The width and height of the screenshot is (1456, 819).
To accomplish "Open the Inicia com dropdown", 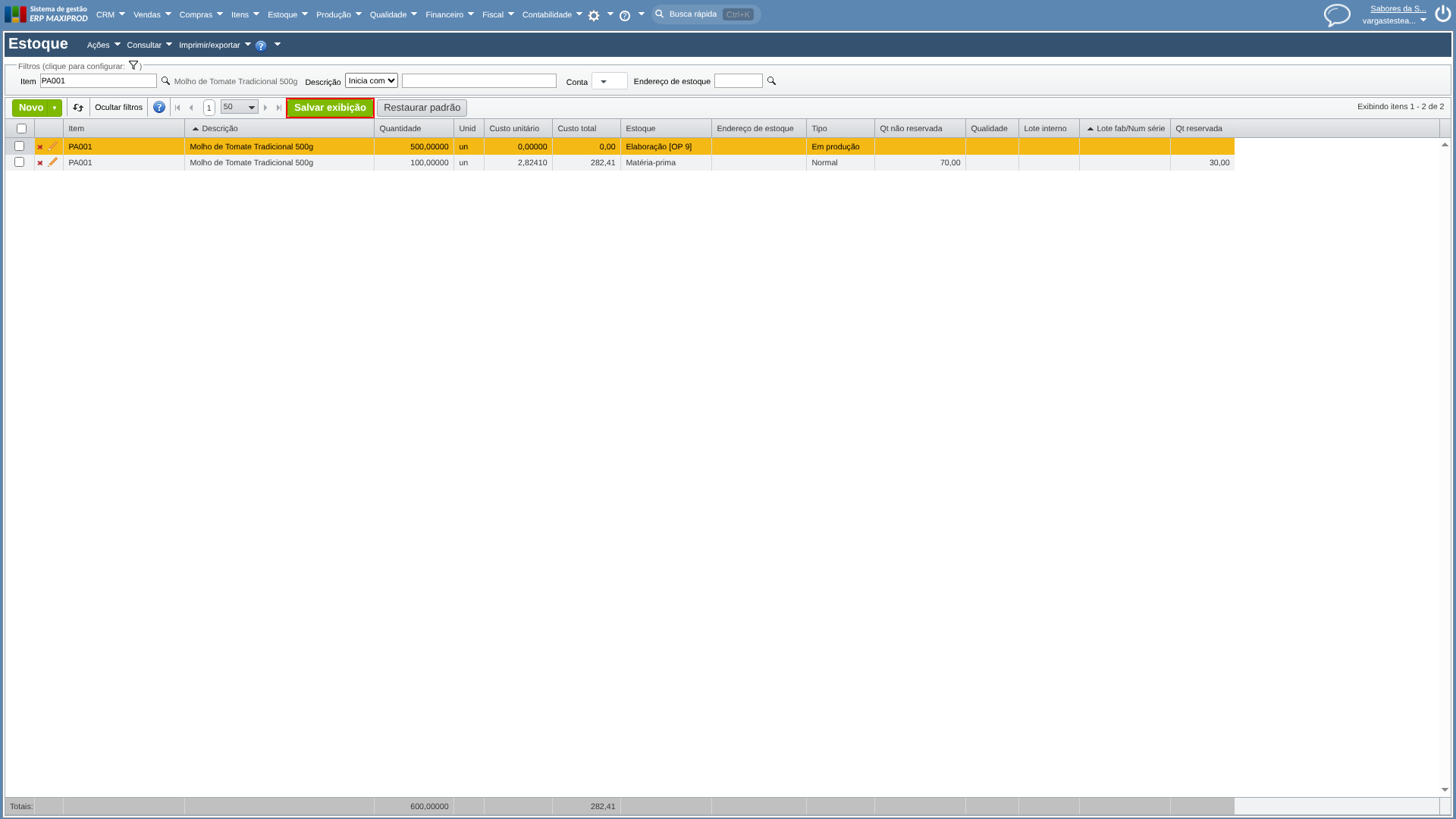I will coord(372,80).
